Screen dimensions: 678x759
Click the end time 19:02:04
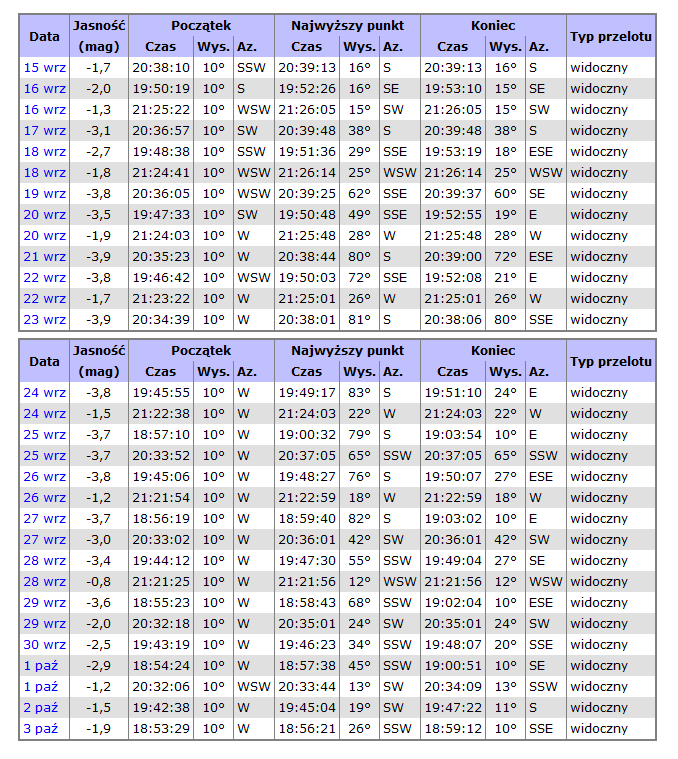[x=453, y=603]
